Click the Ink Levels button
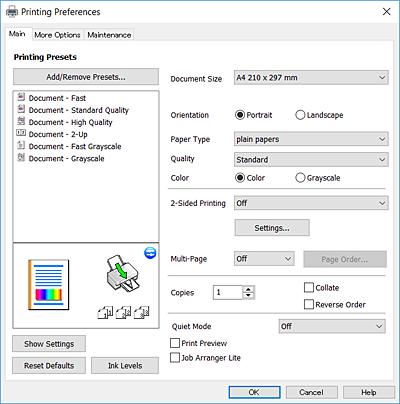Screen dimensions: 400x404 pyautogui.click(x=125, y=366)
